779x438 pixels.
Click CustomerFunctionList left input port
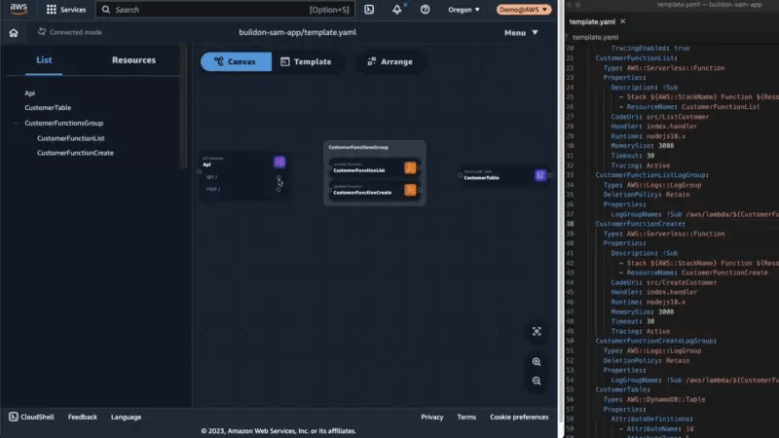click(330, 168)
